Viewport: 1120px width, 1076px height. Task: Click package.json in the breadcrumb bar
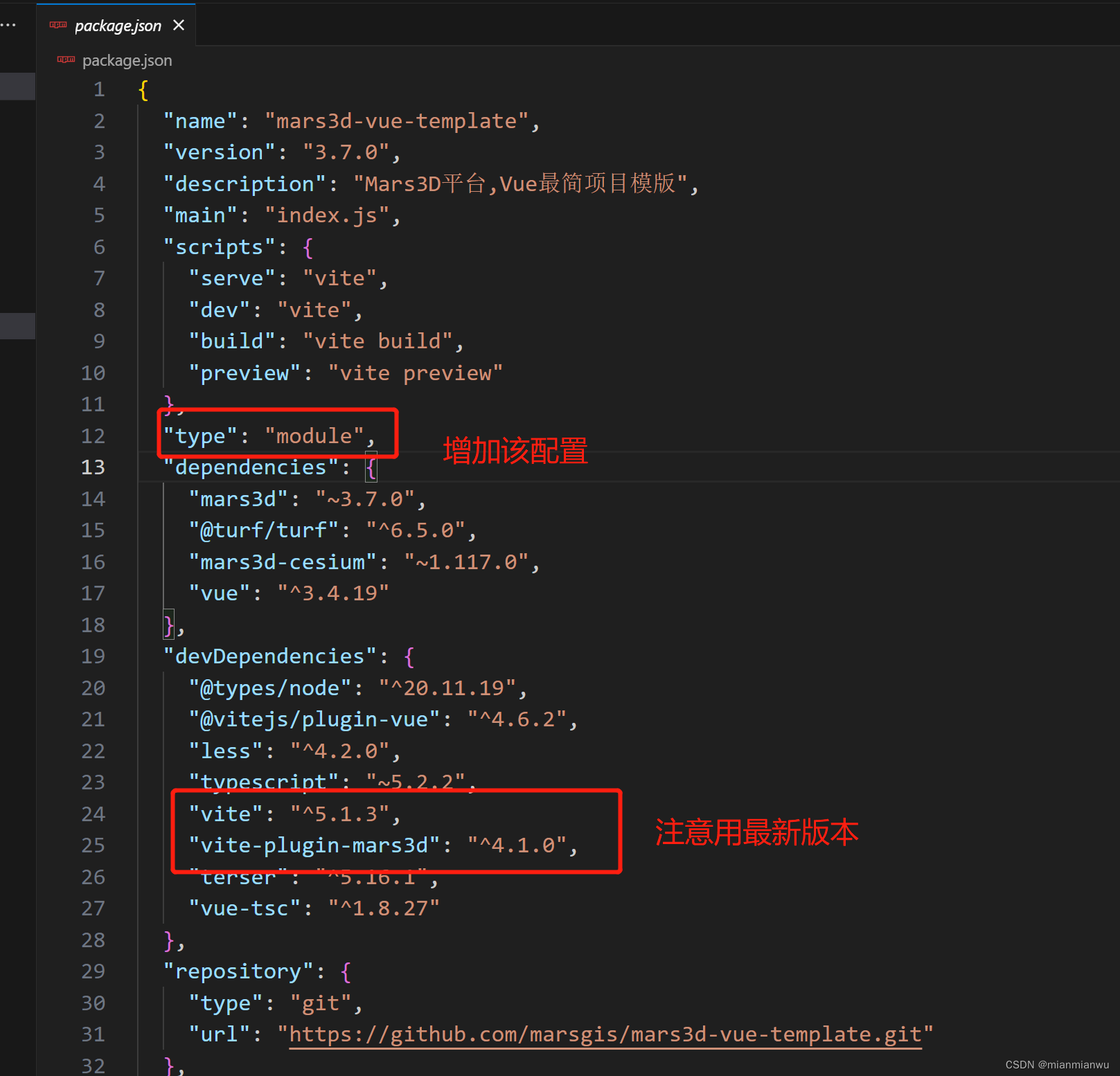click(x=127, y=61)
